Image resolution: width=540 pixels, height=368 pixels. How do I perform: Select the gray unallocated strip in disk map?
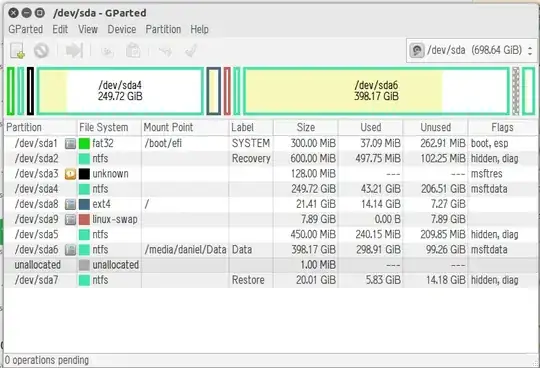[x=516, y=91]
